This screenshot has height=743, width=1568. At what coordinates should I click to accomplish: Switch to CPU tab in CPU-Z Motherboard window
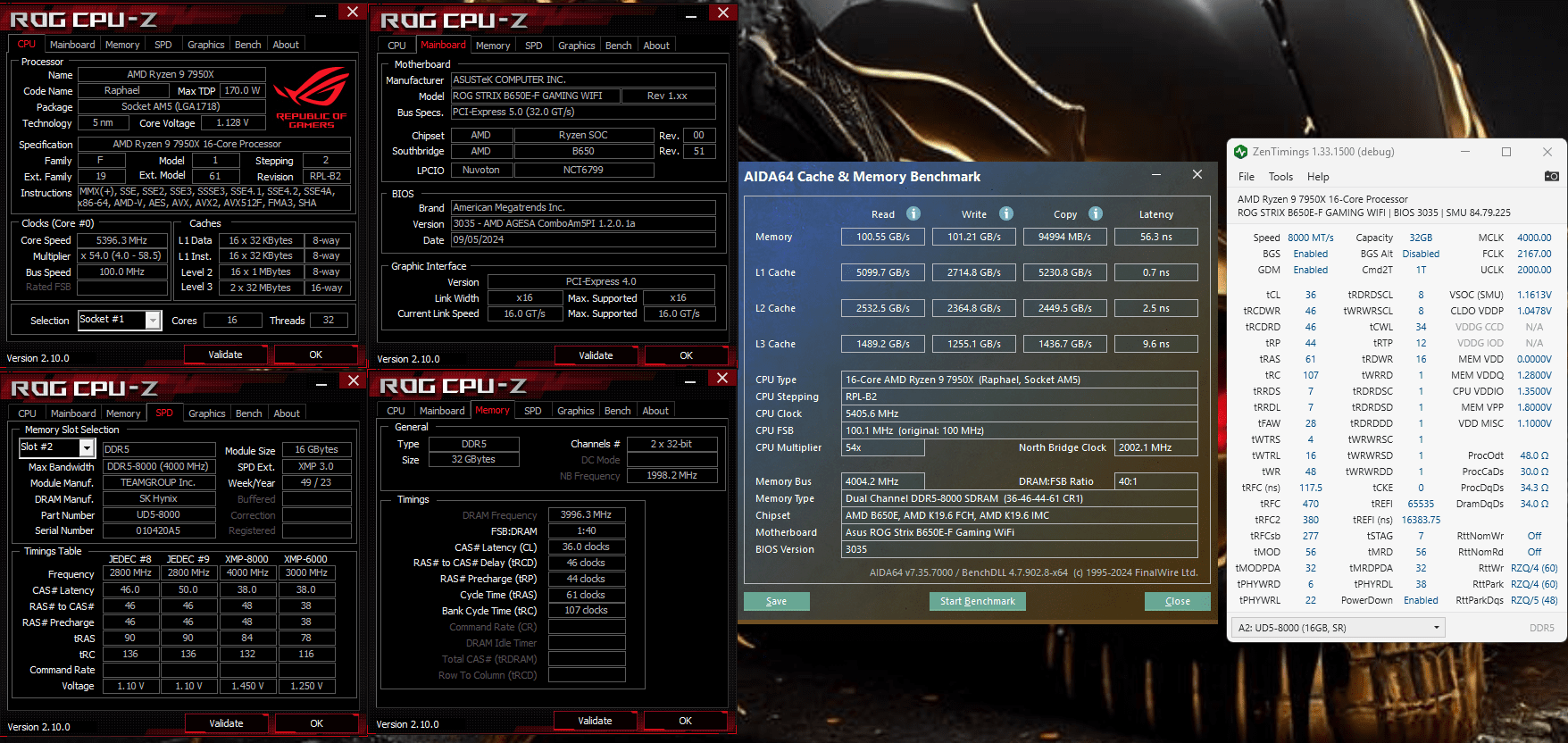click(x=397, y=46)
